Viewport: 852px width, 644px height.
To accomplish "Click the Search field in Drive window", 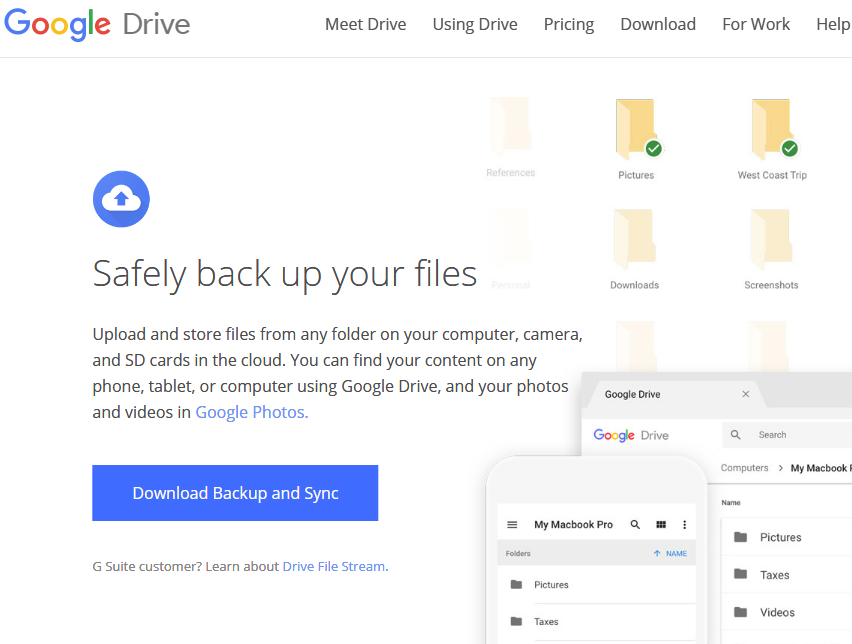I will tap(787, 435).
